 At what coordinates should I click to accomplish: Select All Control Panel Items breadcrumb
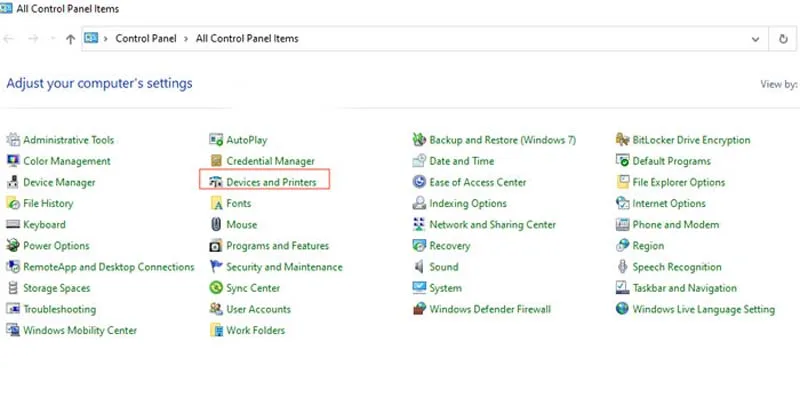pos(247,38)
